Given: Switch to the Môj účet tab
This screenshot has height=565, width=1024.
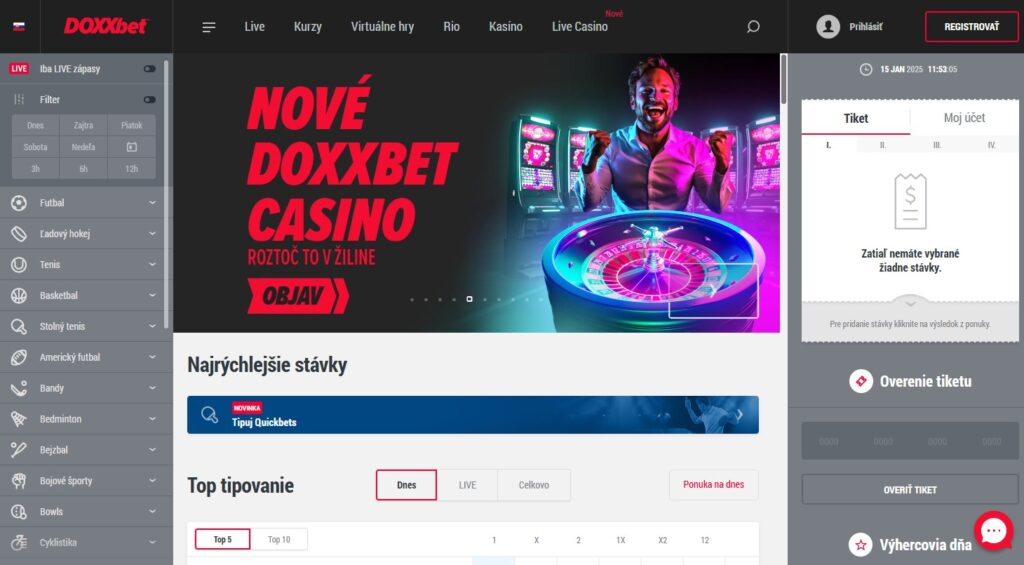Looking at the screenshot, I should [x=964, y=118].
